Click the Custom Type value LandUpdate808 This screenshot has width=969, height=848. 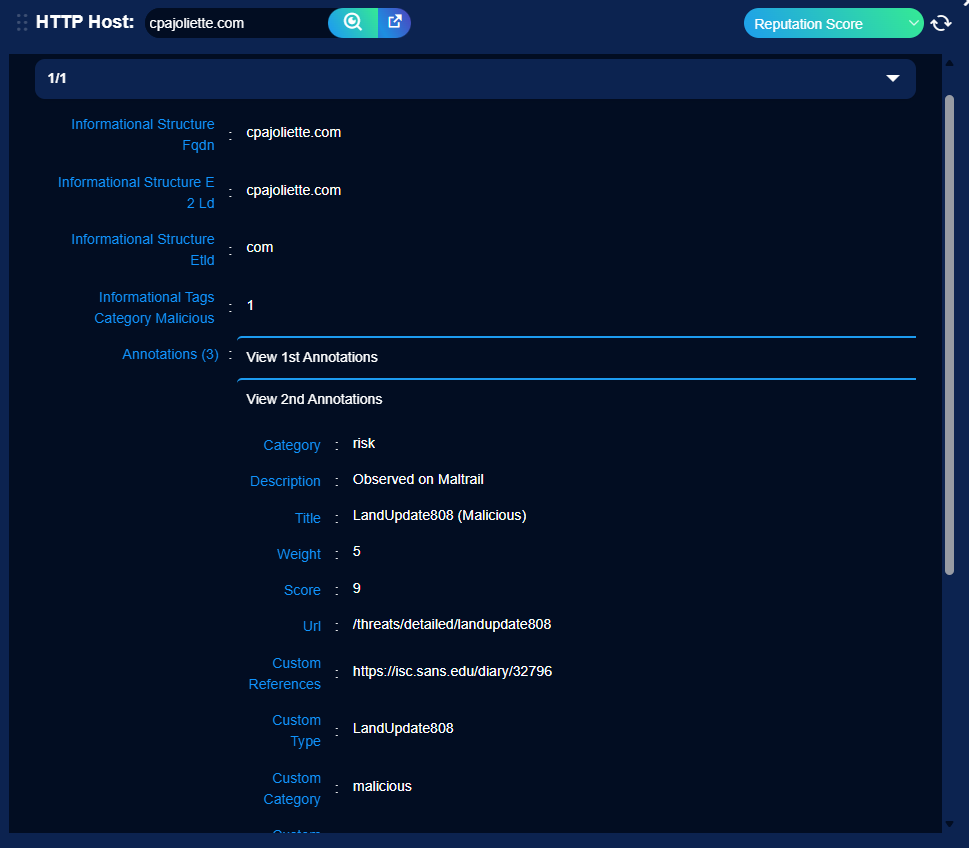403,728
